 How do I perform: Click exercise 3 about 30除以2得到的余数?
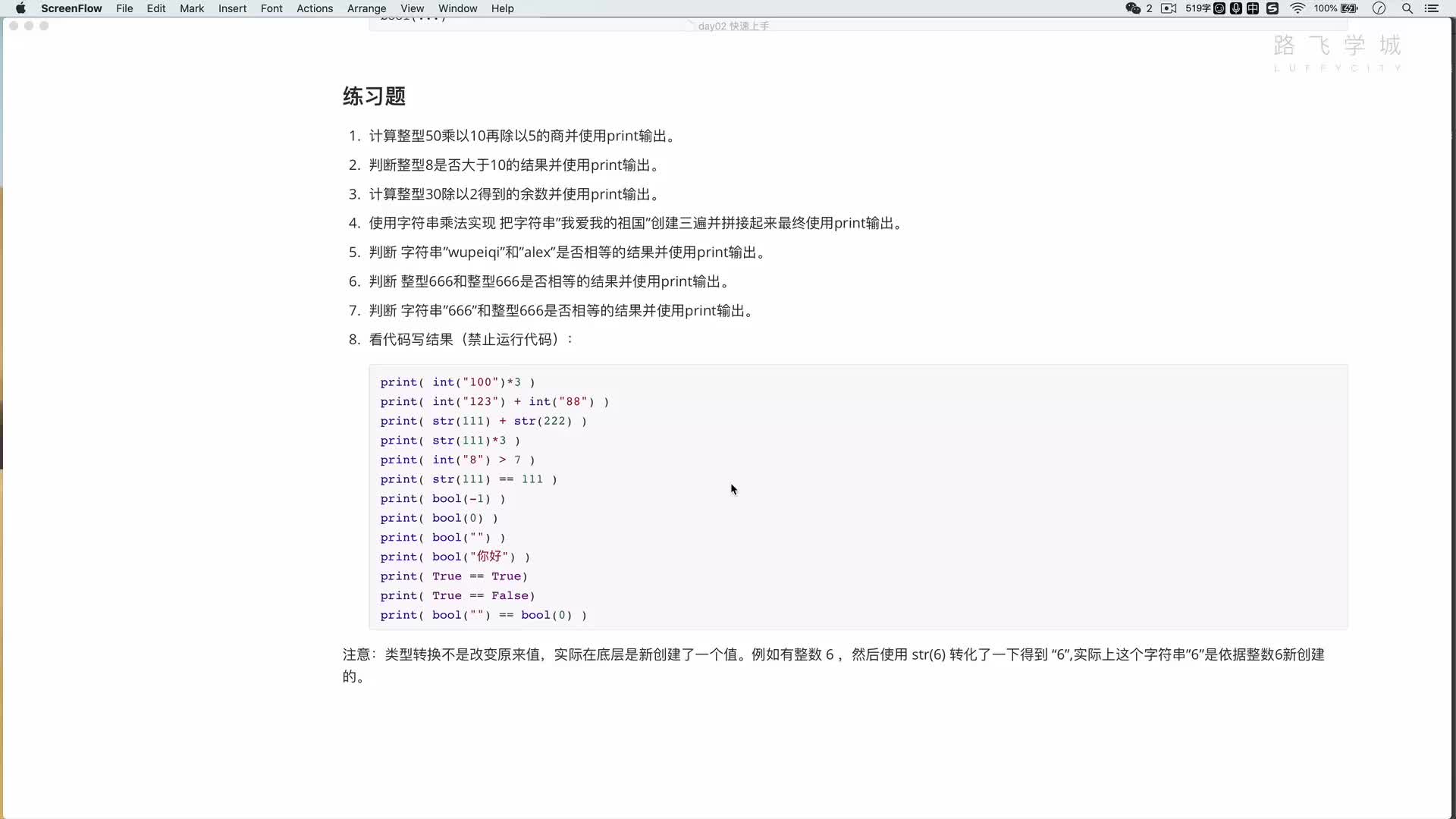coord(514,194)
